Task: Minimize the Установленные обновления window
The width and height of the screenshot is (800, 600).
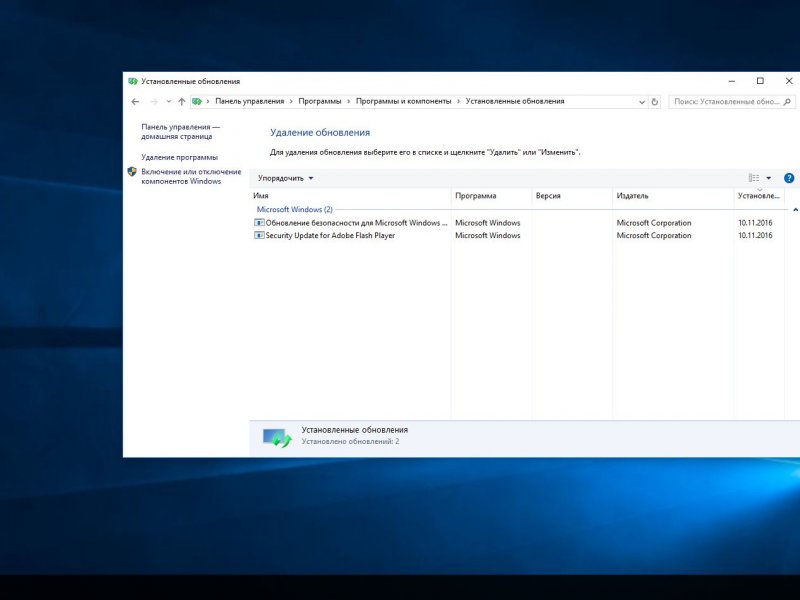Action: pos(732,81)
